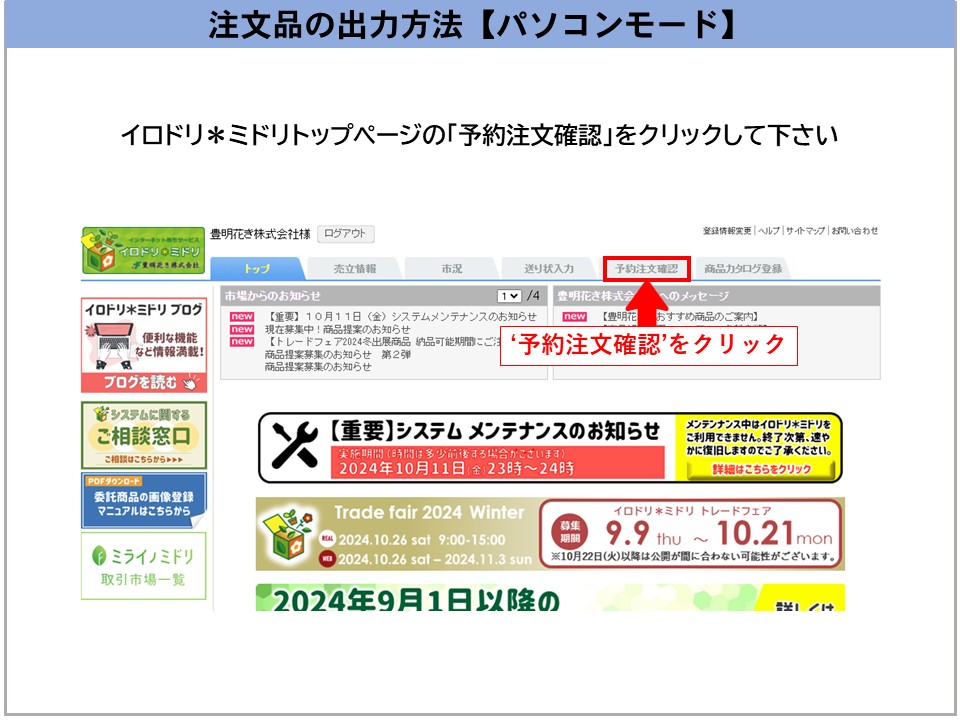Click 詳細はこちらをクリック on the maintenance banner
The image size is (960, 720).
point(762,469)
